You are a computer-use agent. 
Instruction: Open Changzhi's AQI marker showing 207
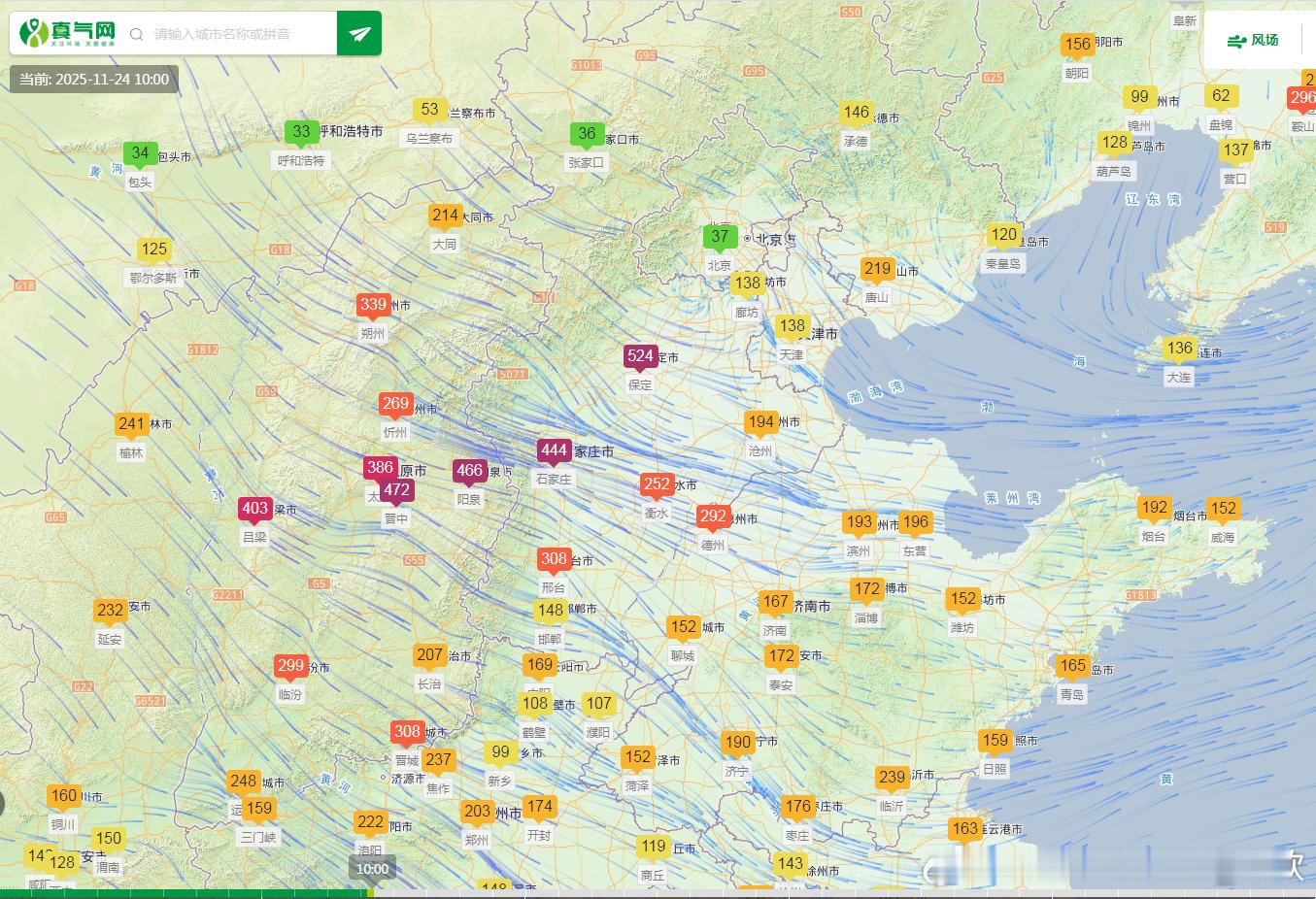click(x=429, y=657)
